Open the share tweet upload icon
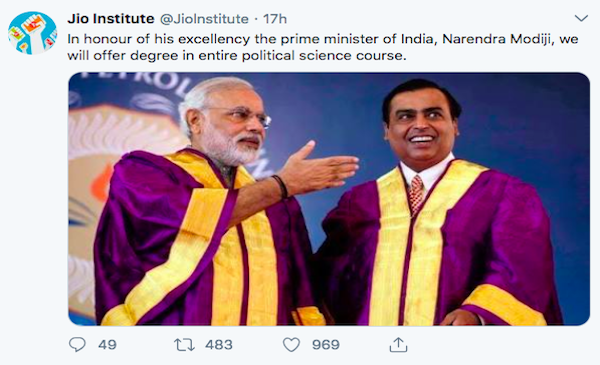 (x=398, y=345)
